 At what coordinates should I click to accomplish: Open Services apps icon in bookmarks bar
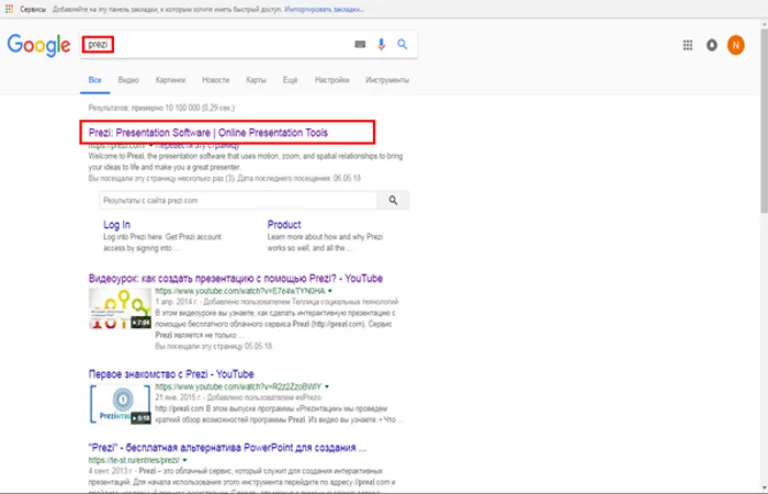click(x=9, y=9)
